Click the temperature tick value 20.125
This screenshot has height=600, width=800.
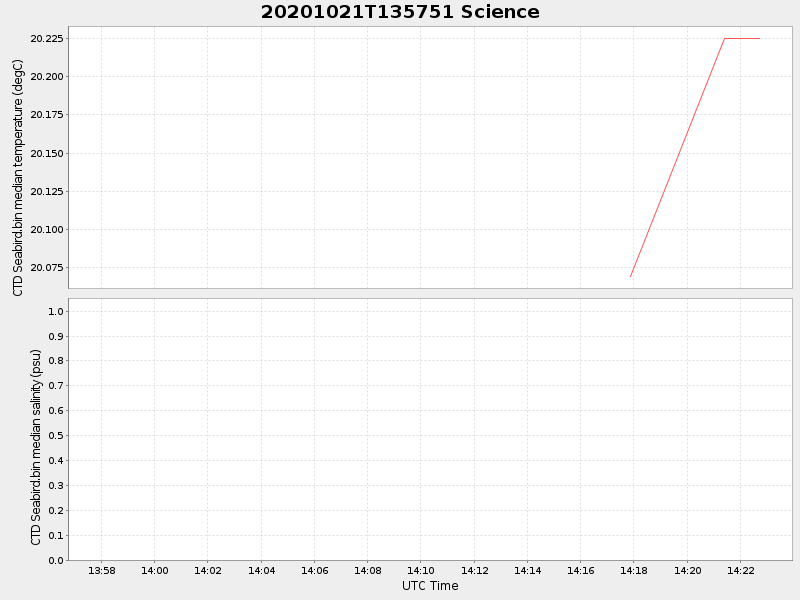[47, 191]
